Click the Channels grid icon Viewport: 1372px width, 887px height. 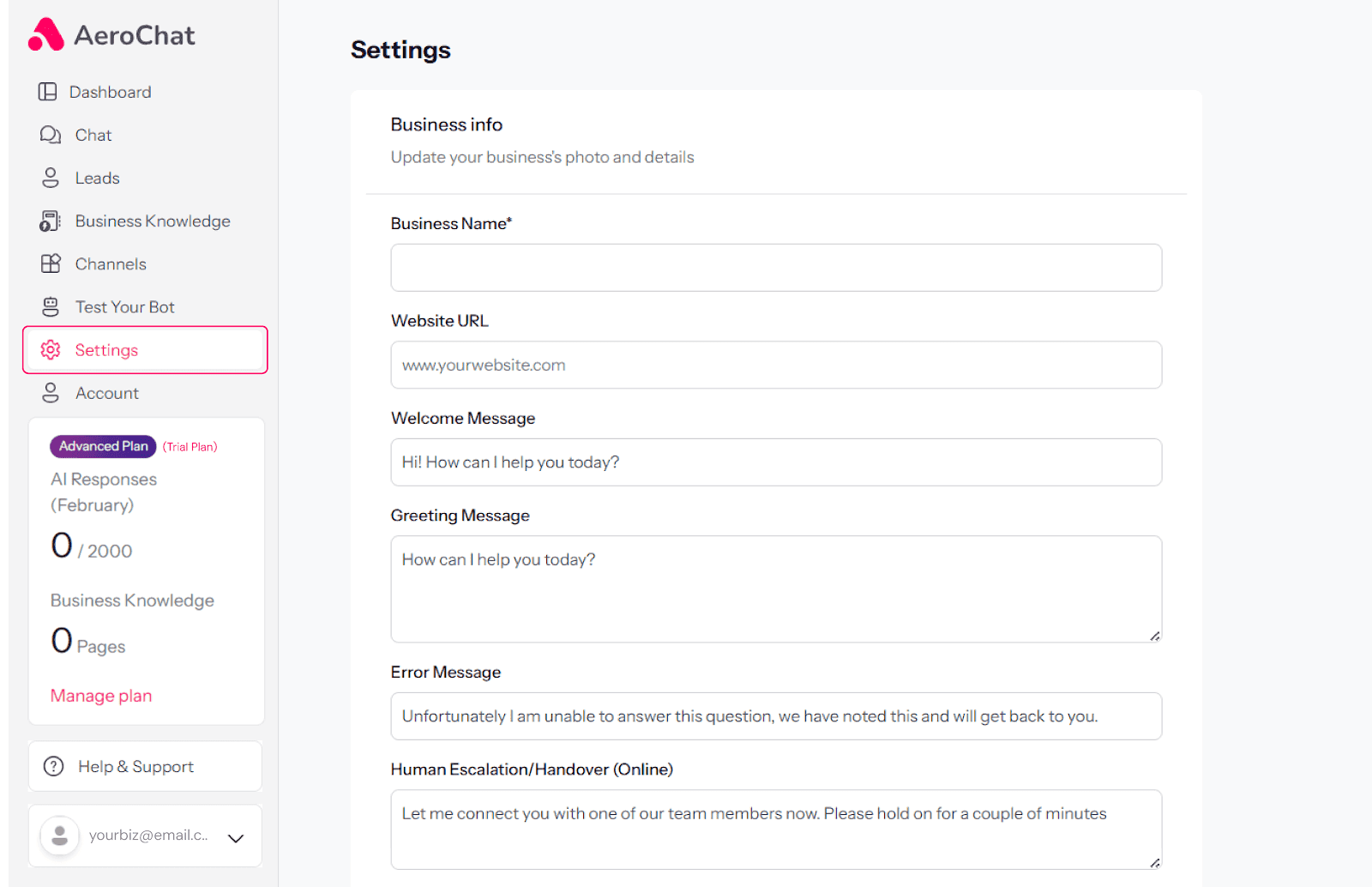pos(51,264)
